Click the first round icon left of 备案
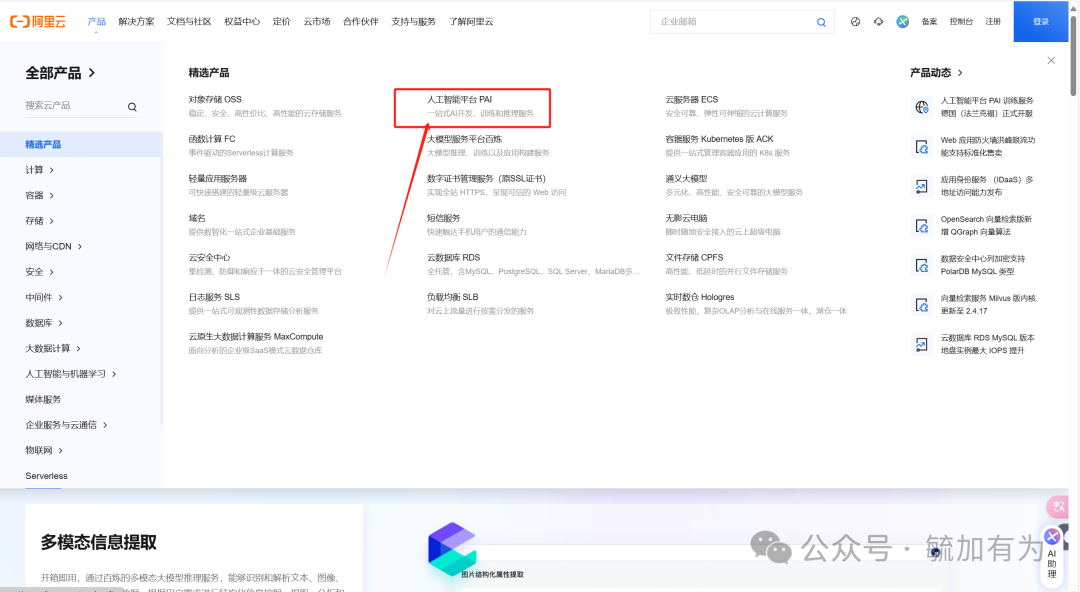Viewport: 1080px width, 592px height. pyautogui.click(x=855, y=21)
